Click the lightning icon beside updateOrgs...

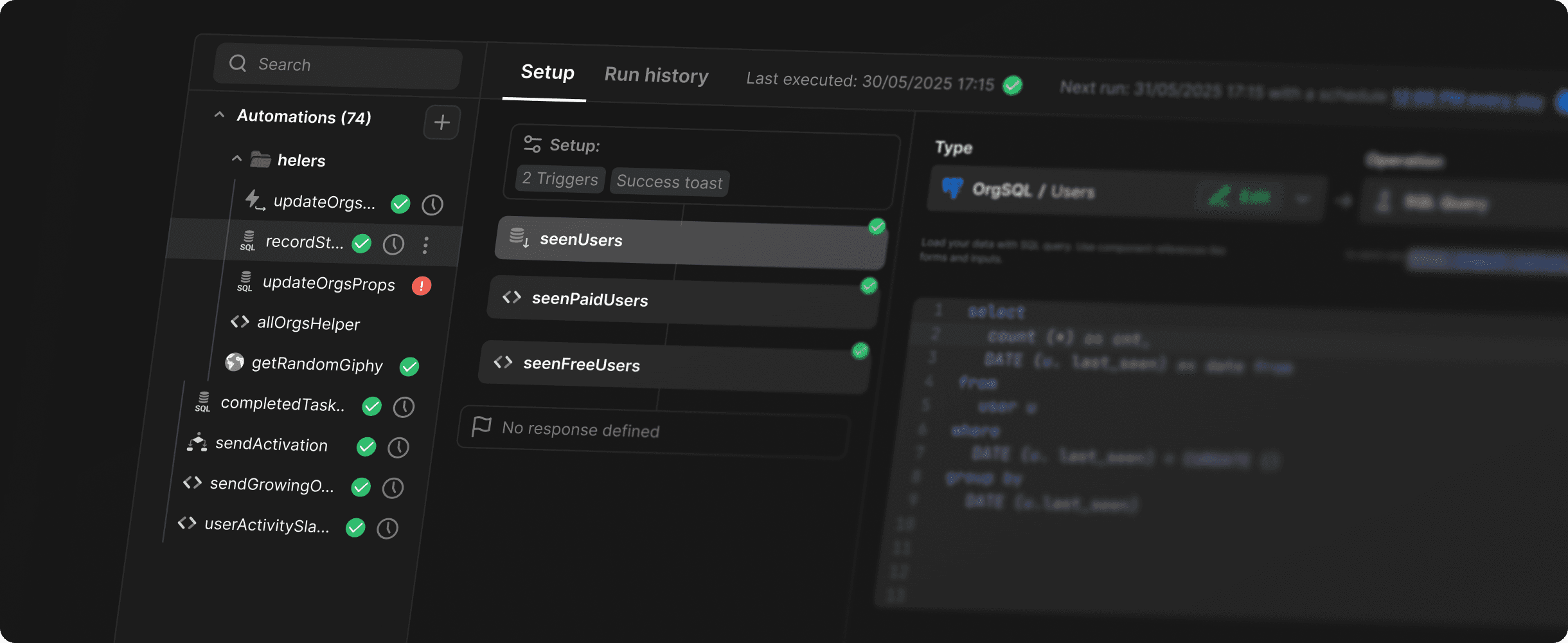(254, 200)
